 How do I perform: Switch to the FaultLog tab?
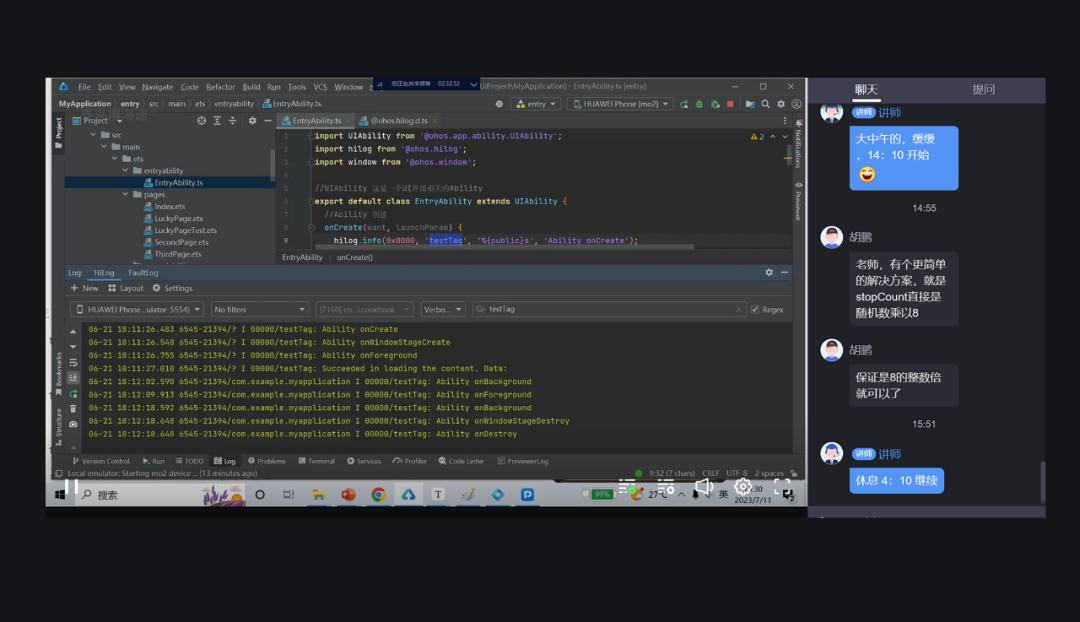coord(143,272)
